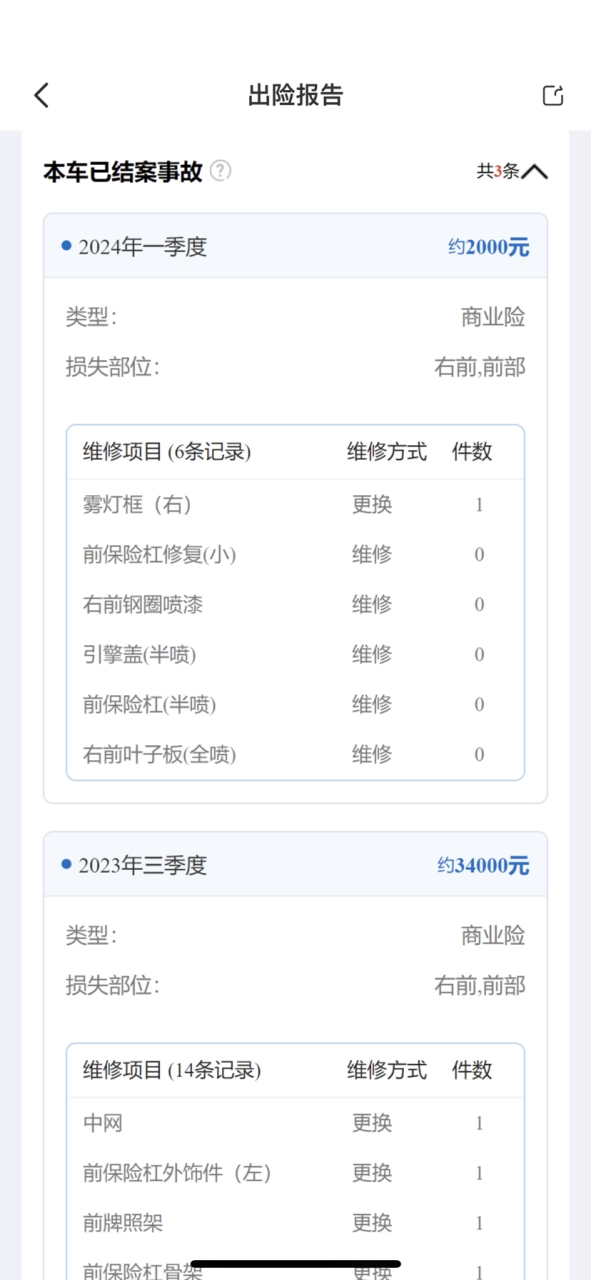Tap the 约34000元 amount
This screenshot has height=1280, width=591.
(x=483, y=865)
